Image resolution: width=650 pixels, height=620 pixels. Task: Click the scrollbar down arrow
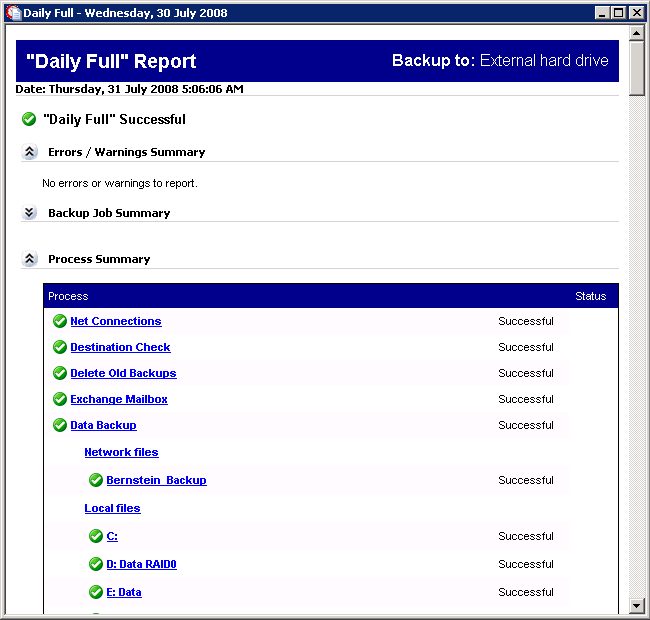pos(636,606)
